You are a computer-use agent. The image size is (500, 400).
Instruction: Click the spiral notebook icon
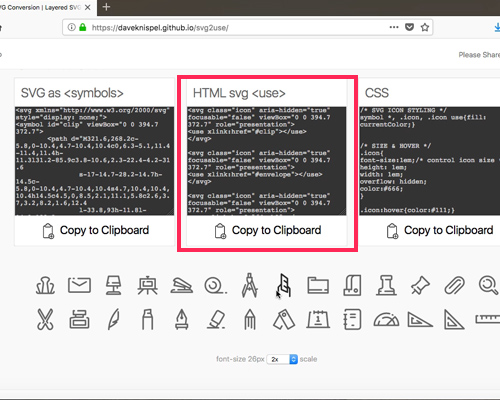tap(352, 319)
